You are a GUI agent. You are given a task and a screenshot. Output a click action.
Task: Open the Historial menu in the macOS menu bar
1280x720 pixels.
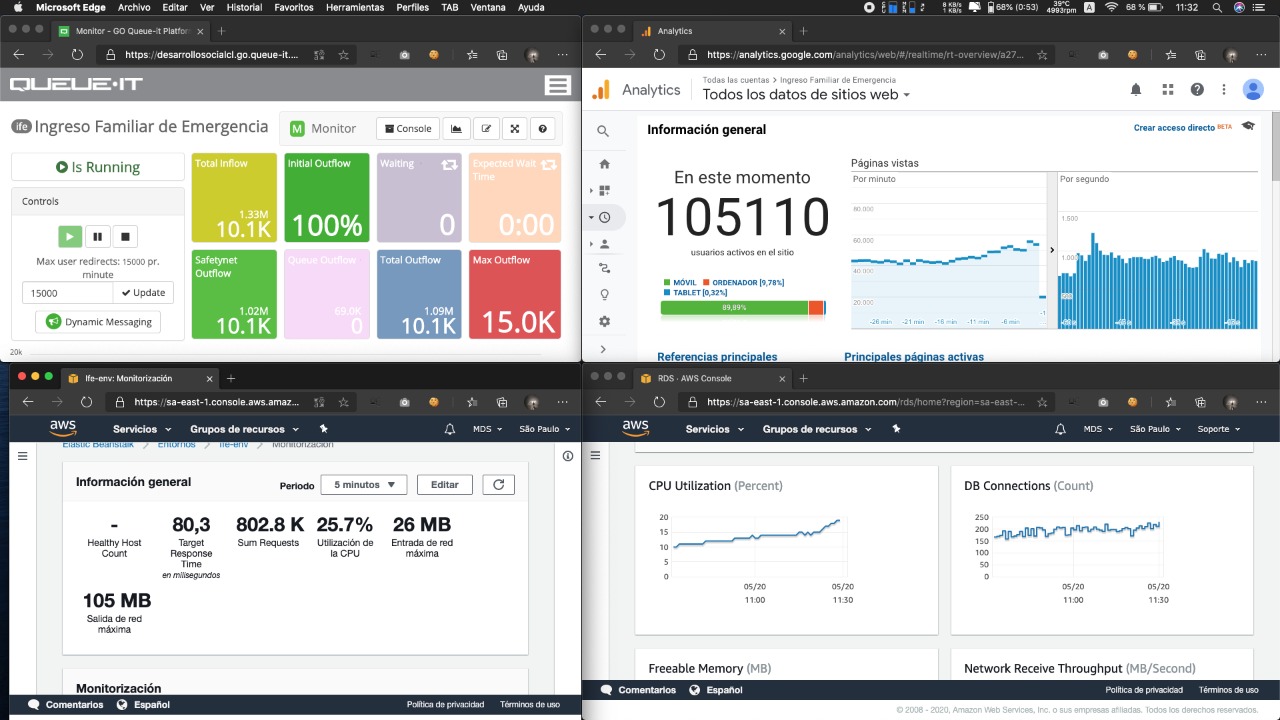(244, 7)
